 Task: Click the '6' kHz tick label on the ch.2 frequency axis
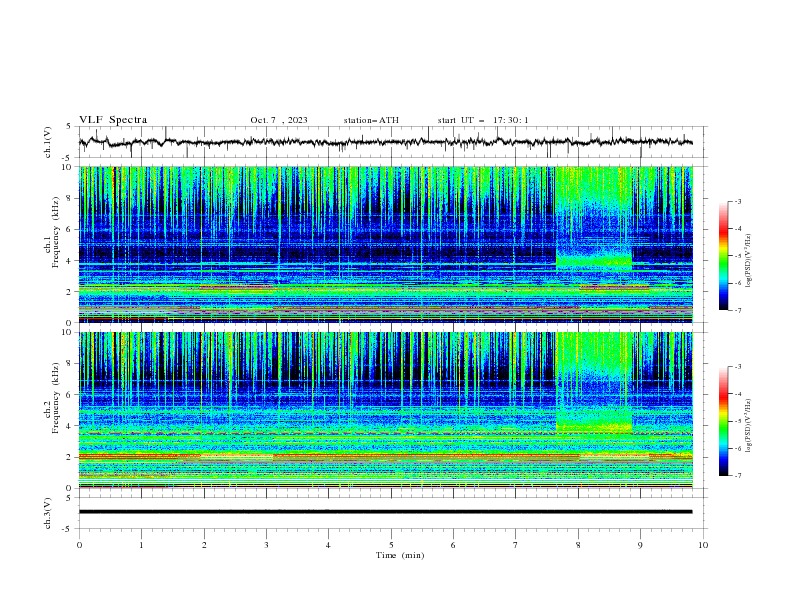point(70,395)
